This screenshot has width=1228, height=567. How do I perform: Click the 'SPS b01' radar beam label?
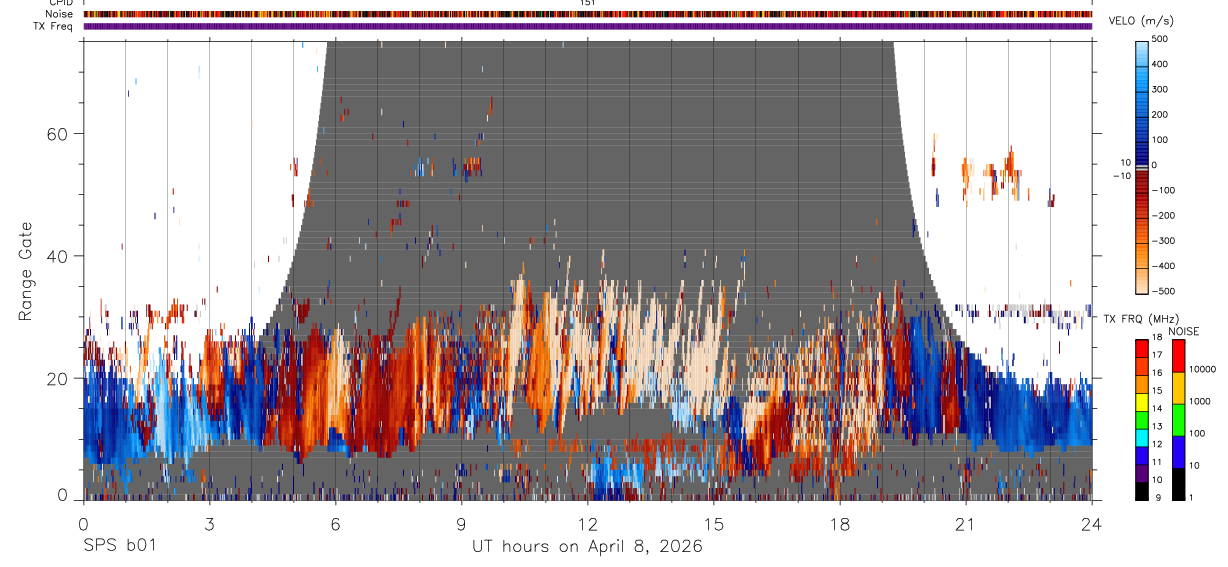click(119, 547)
